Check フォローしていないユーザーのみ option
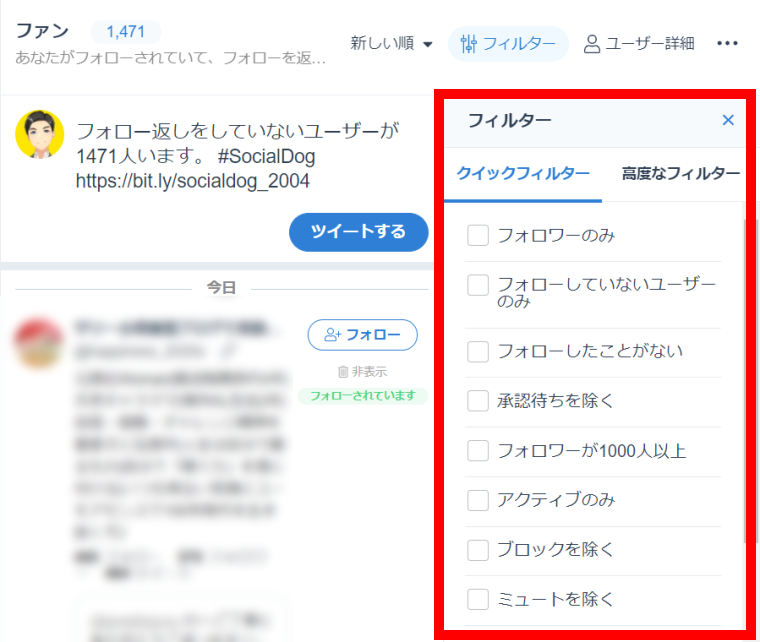Image resolution: width=760 pixels, height=642 pixels. pyautogui.click(x=478, y=286)
